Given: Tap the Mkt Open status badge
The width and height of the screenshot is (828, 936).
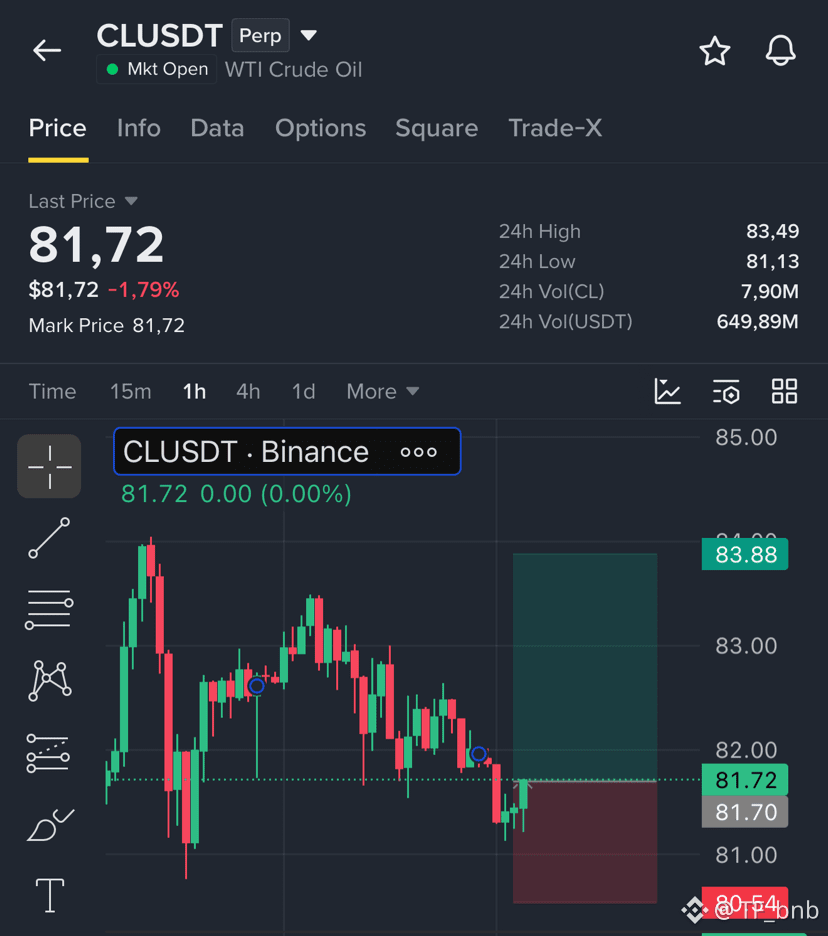Looking at the screenshot, I should coord(156,69).
